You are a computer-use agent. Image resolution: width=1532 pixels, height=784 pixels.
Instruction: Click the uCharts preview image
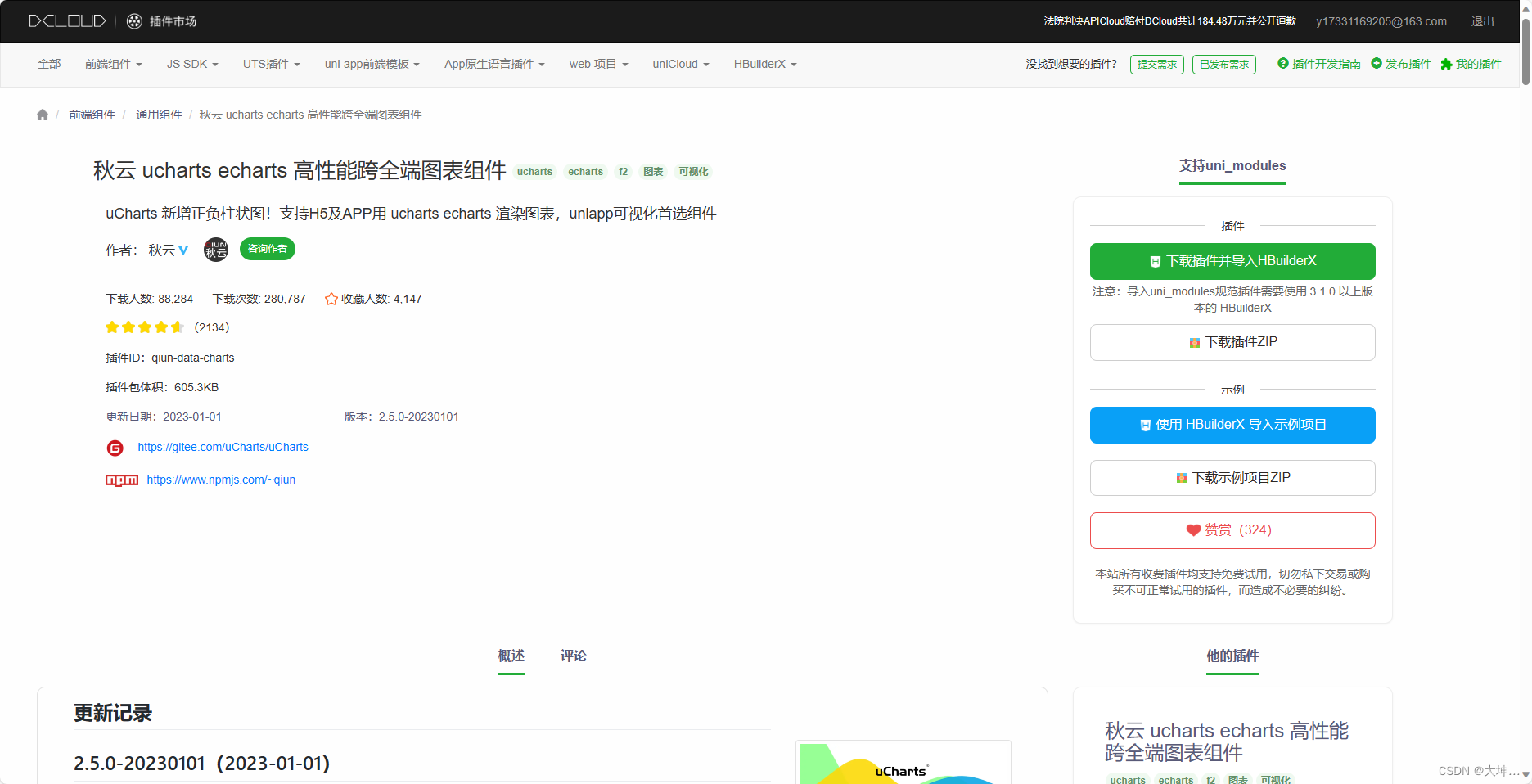(903, 763)
